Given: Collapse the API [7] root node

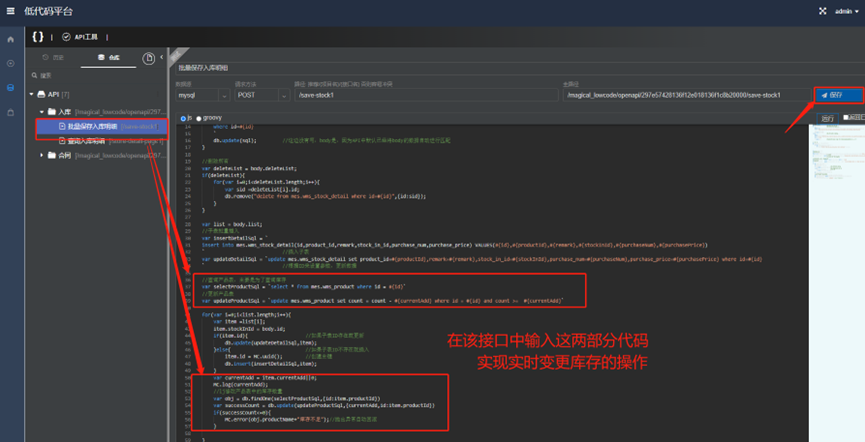Looking at the screenshot, I should click(31, 94).
